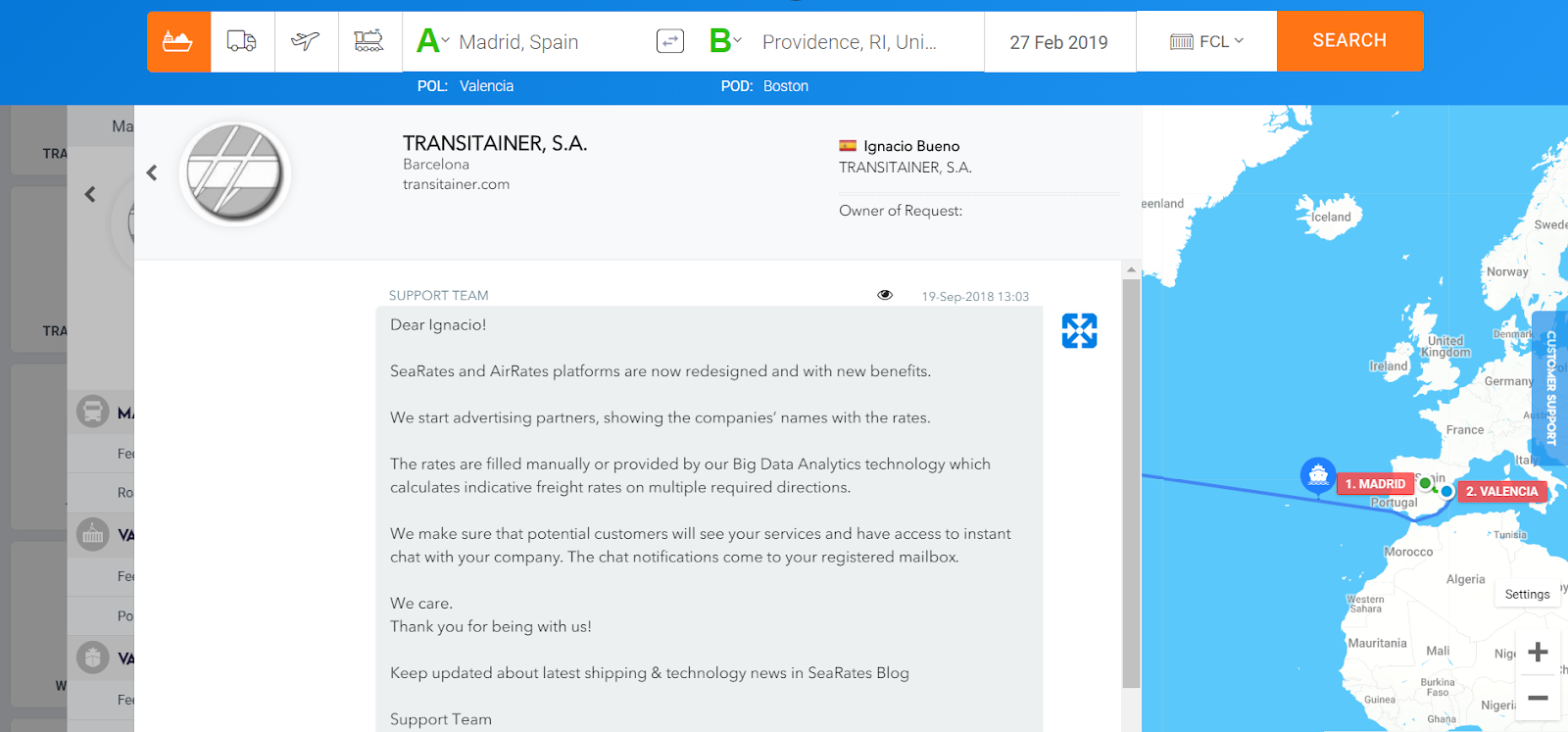This screenshot has width=1568, height=732.
Task: Click the orange SEARCH button
Action: (x=1349, y=41)
